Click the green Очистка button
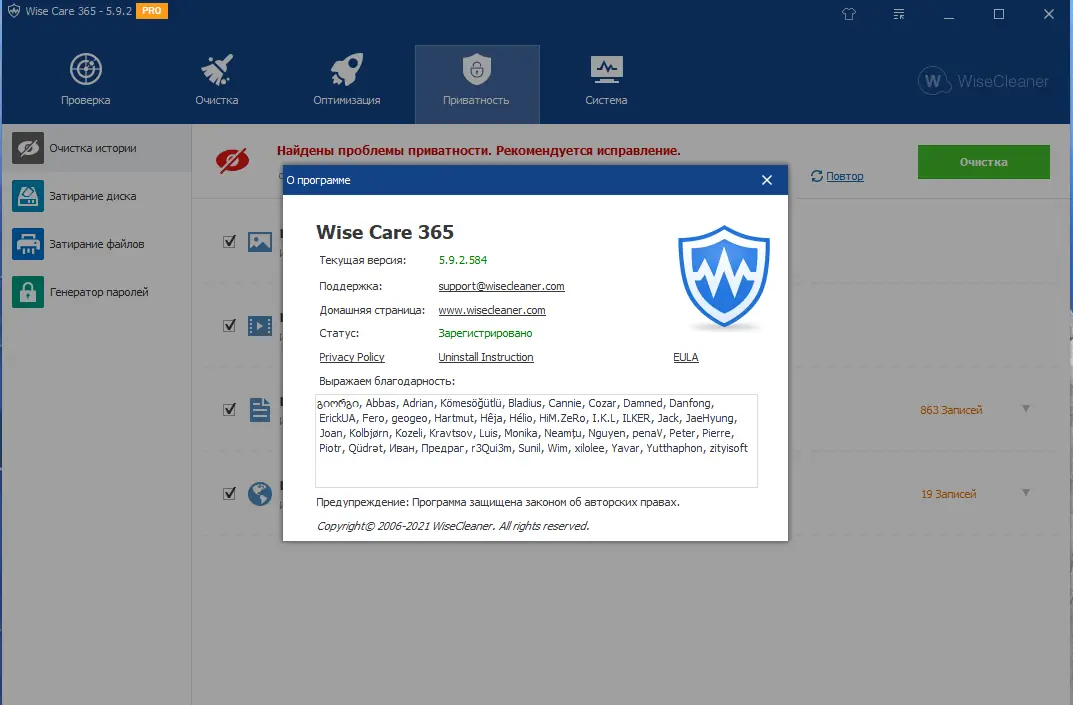Screen dimensions: 1073x705 click(983, 162)
